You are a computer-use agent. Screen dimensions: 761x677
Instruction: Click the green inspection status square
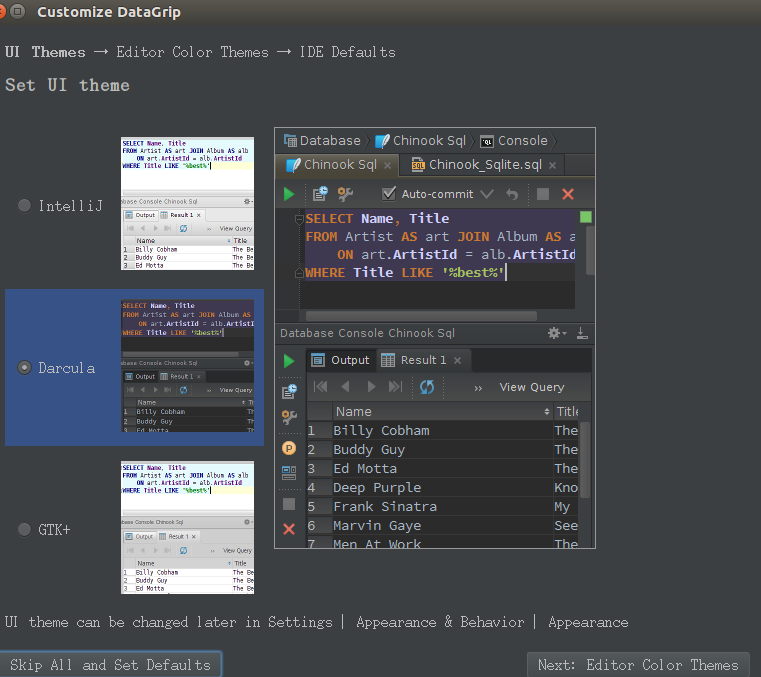pos(586,217)
